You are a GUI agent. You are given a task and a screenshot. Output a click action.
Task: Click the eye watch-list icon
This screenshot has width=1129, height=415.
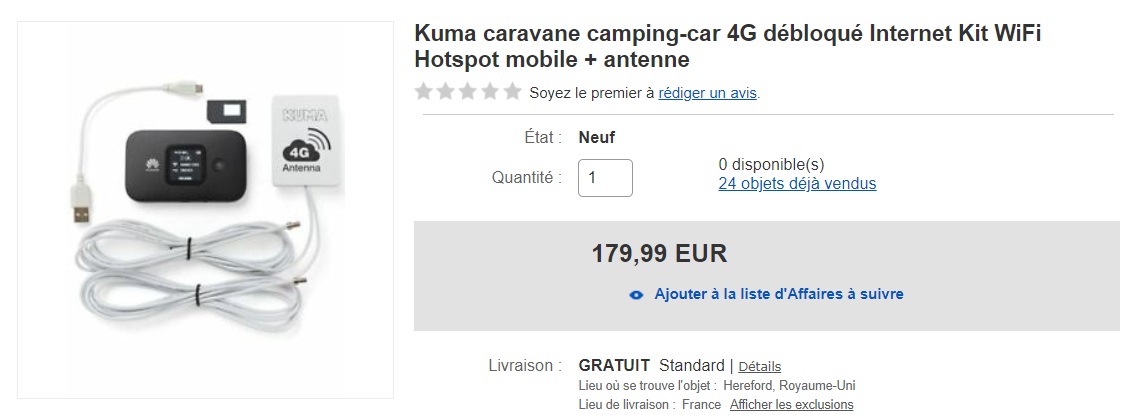636,295
